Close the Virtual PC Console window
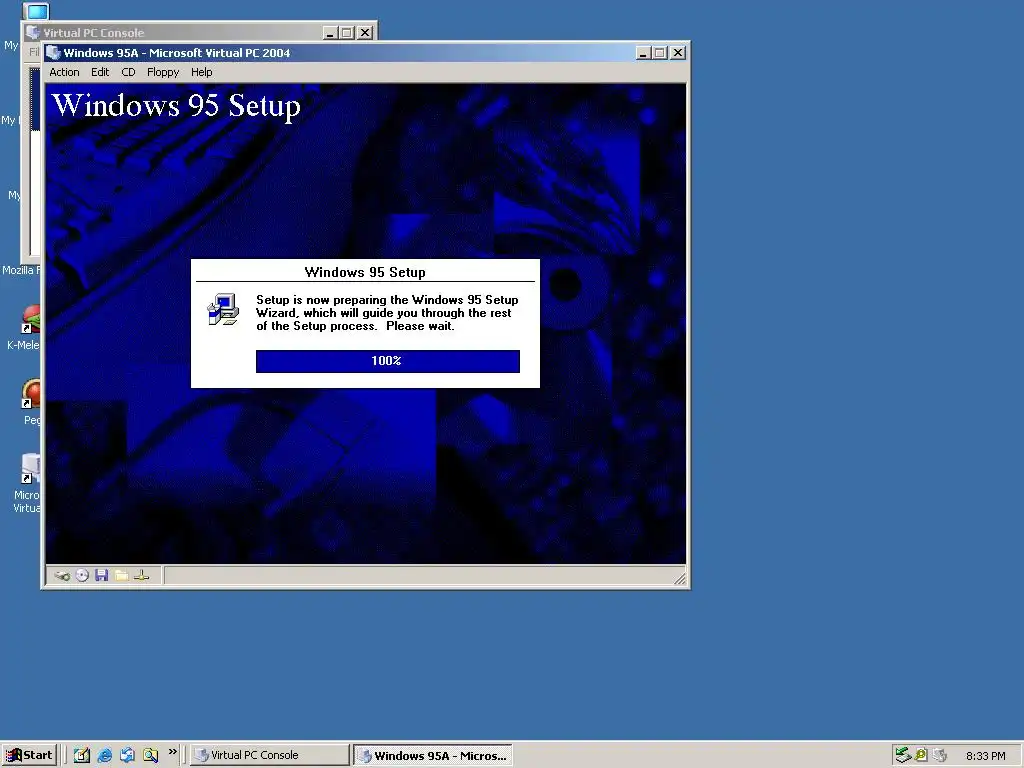1024x768 pixels. [365, 32]
